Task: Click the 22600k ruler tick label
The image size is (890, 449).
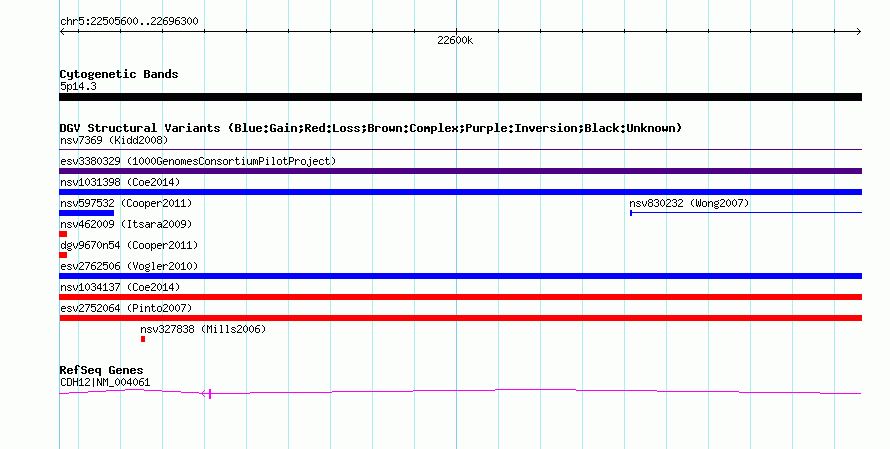Action: click(x=455, y=40)
